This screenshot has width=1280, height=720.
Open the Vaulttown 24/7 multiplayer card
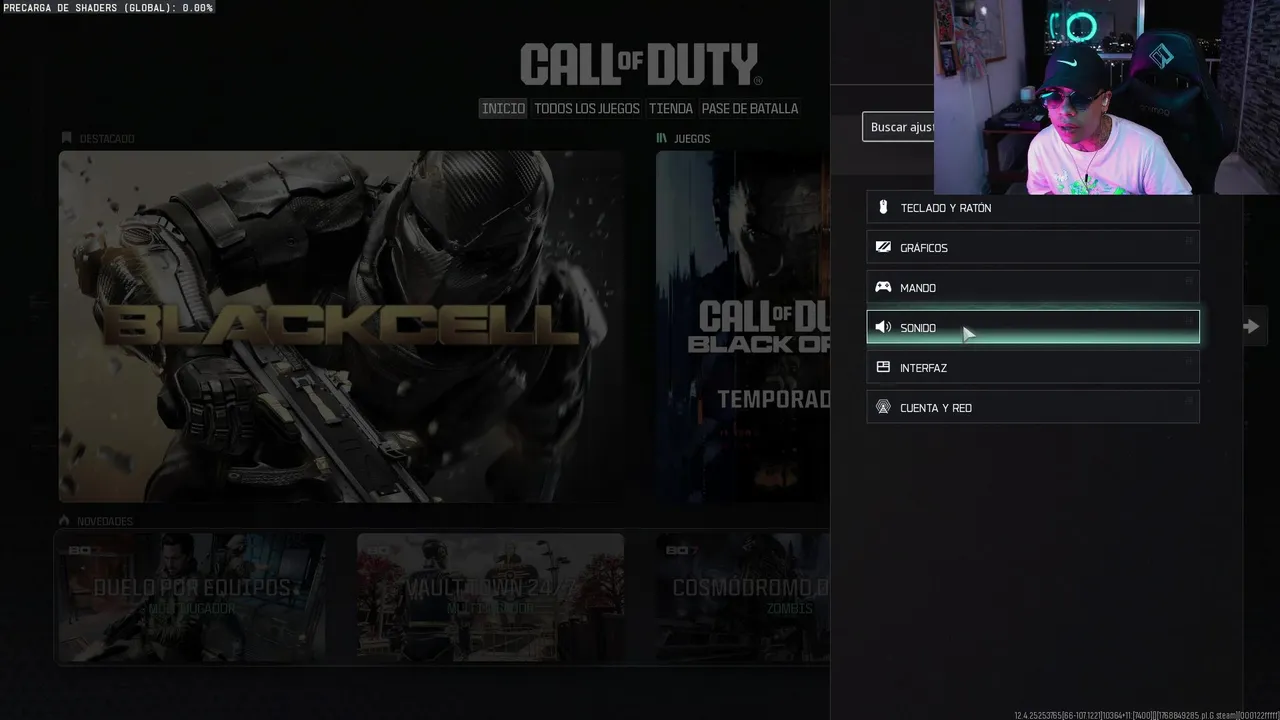click(x=490, y=597)
